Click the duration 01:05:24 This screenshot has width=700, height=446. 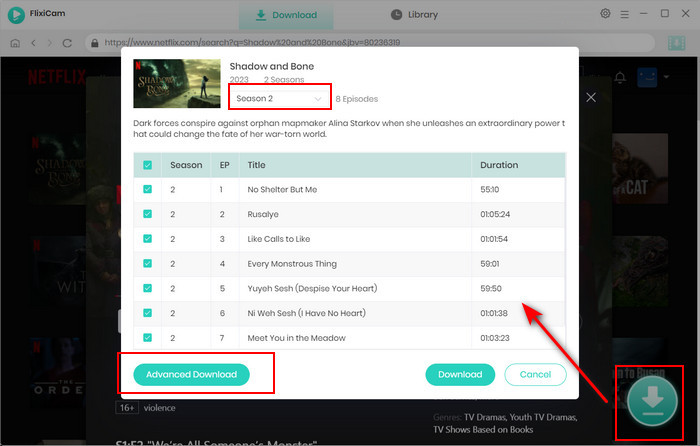[x=495, y=214]
